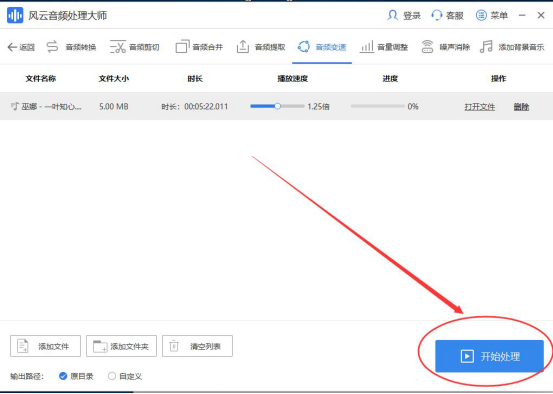Screen dimensions: 553x394
Task: Click the 登录 user icon
Action: click(x=393, y=15)
